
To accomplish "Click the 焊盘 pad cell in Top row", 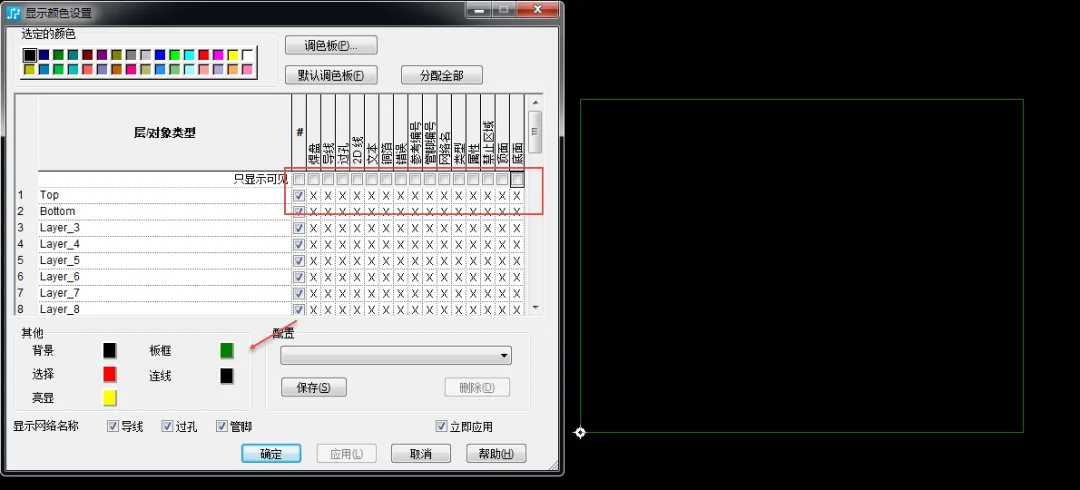I will pyautogui.click(x=313, y=196).
